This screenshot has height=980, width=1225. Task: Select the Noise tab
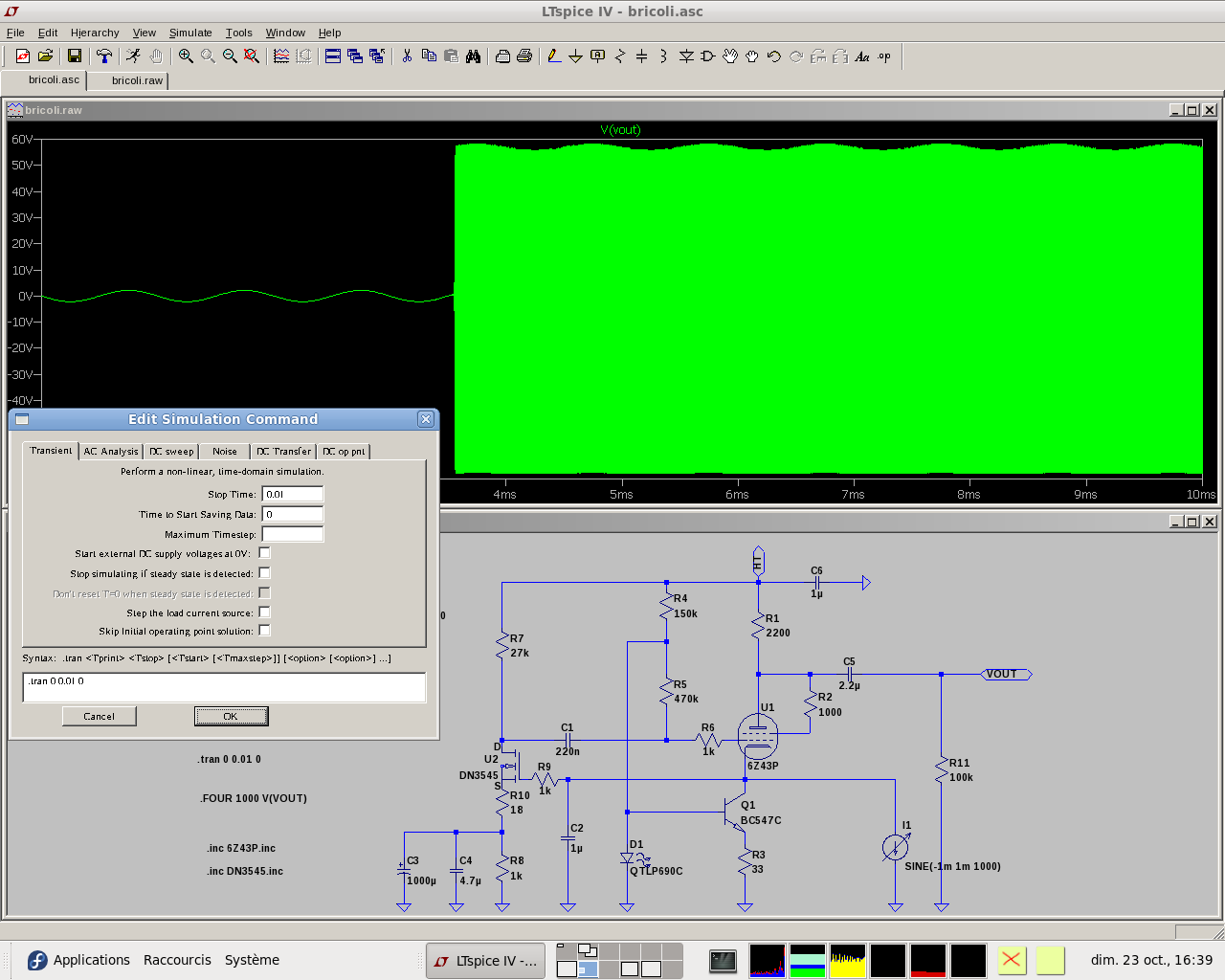pyautogui.click(x=225, y=452)
